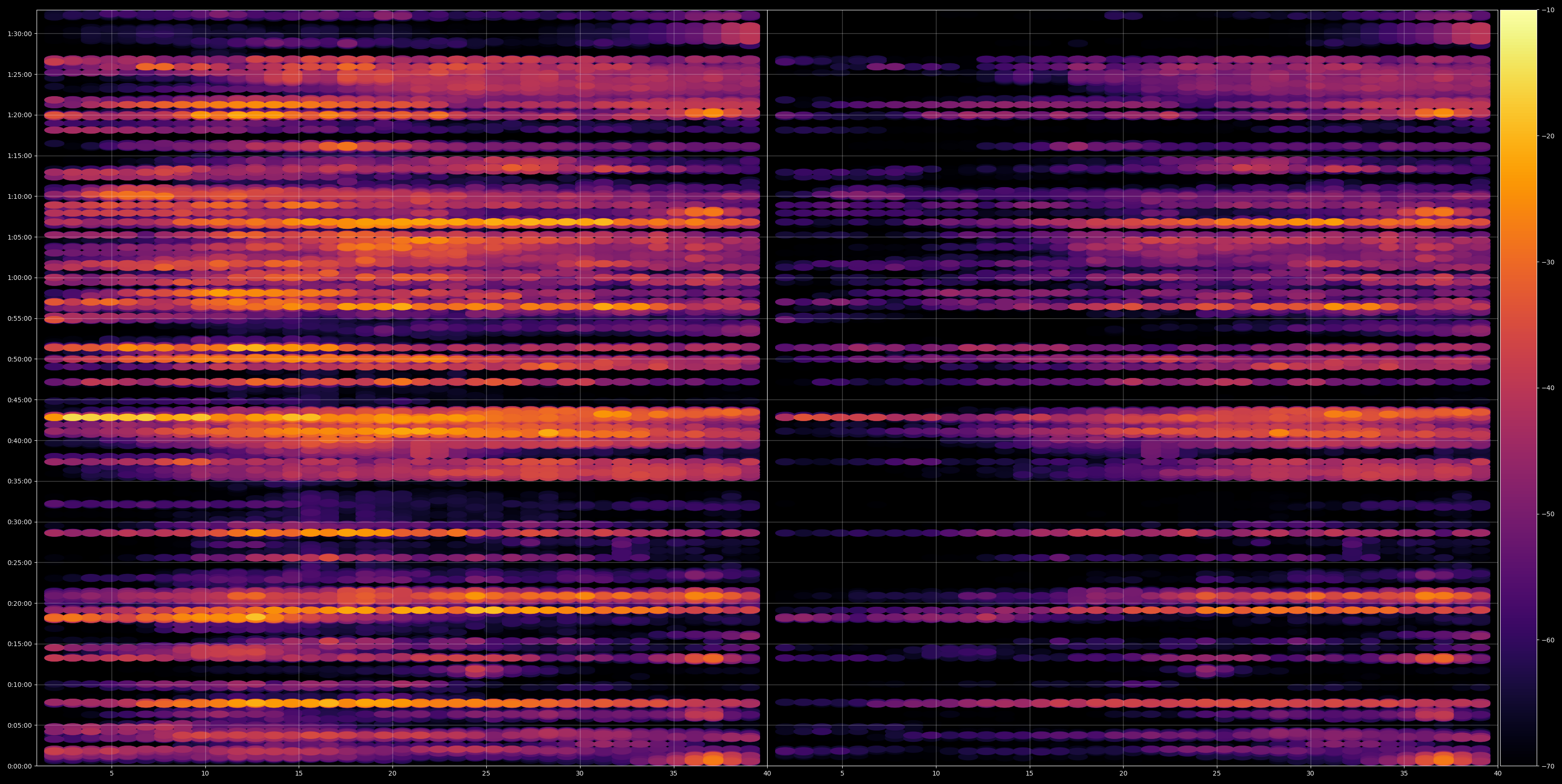Pick x-axis label 30 under the left plot
The height and width of the screenshot is (784, 1562).
click(580, 774)
